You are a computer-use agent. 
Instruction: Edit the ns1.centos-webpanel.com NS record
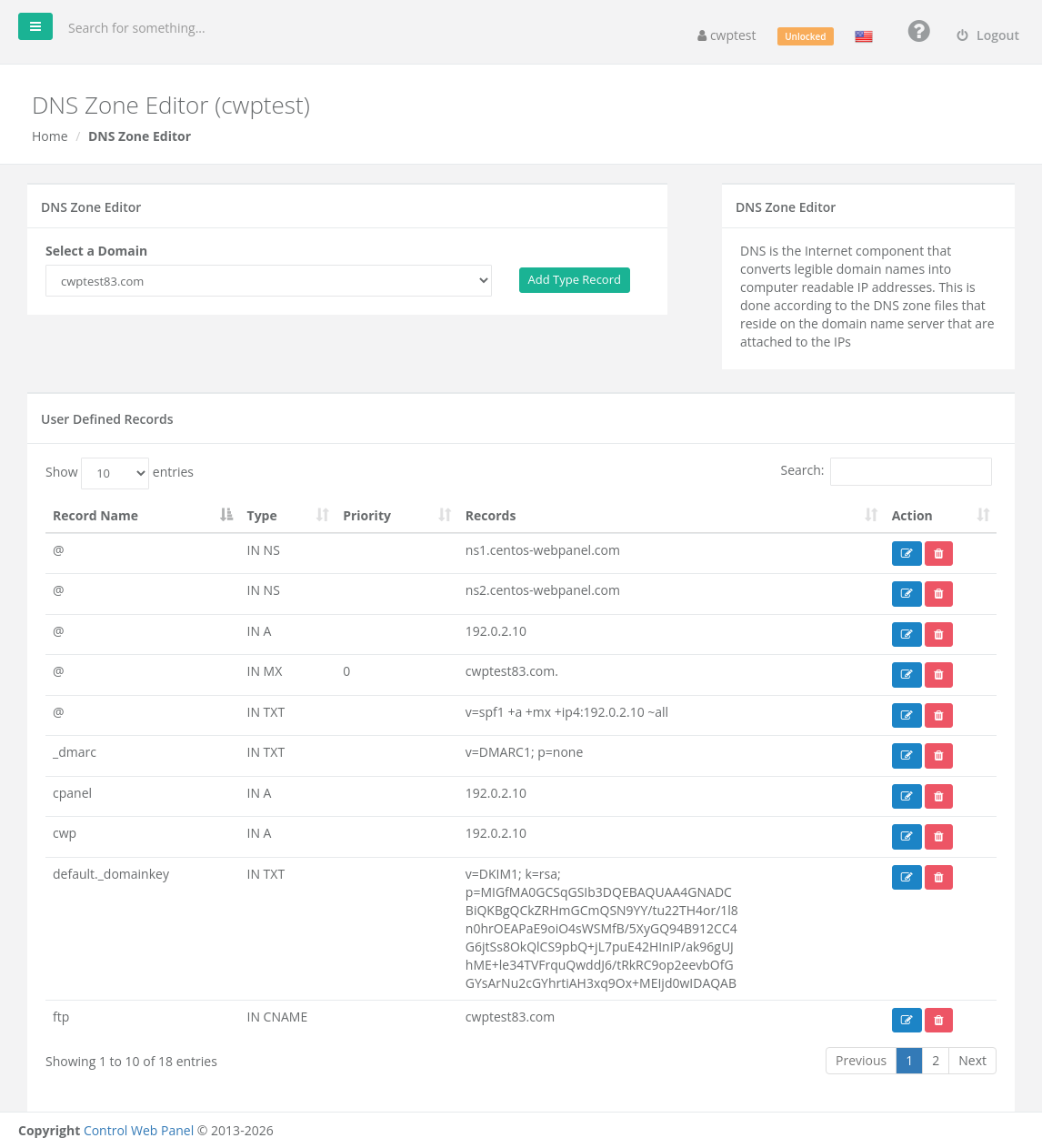tap(907, 553)
